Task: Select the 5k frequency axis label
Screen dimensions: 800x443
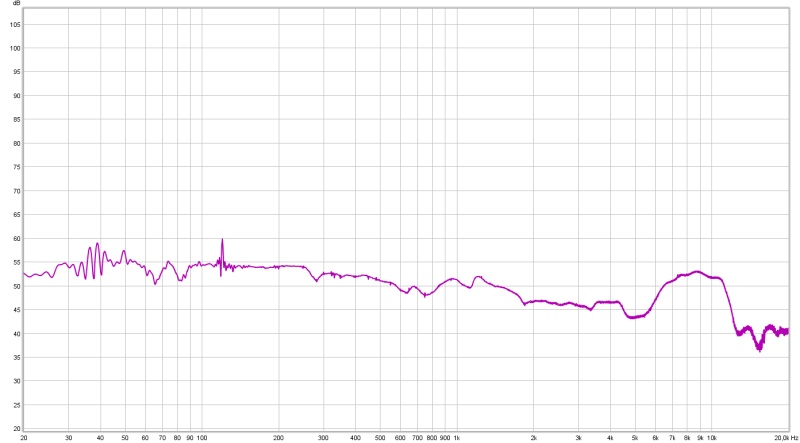Action: click(x=634, y=438)
